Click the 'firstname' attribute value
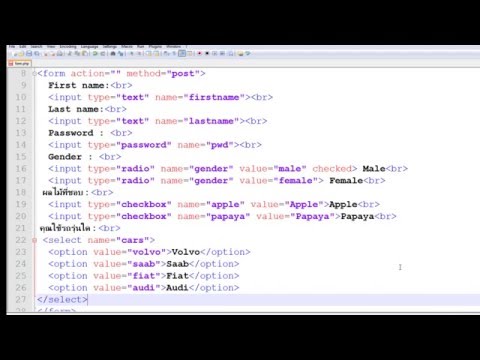480x360 pixels. [x=214, y=97]
